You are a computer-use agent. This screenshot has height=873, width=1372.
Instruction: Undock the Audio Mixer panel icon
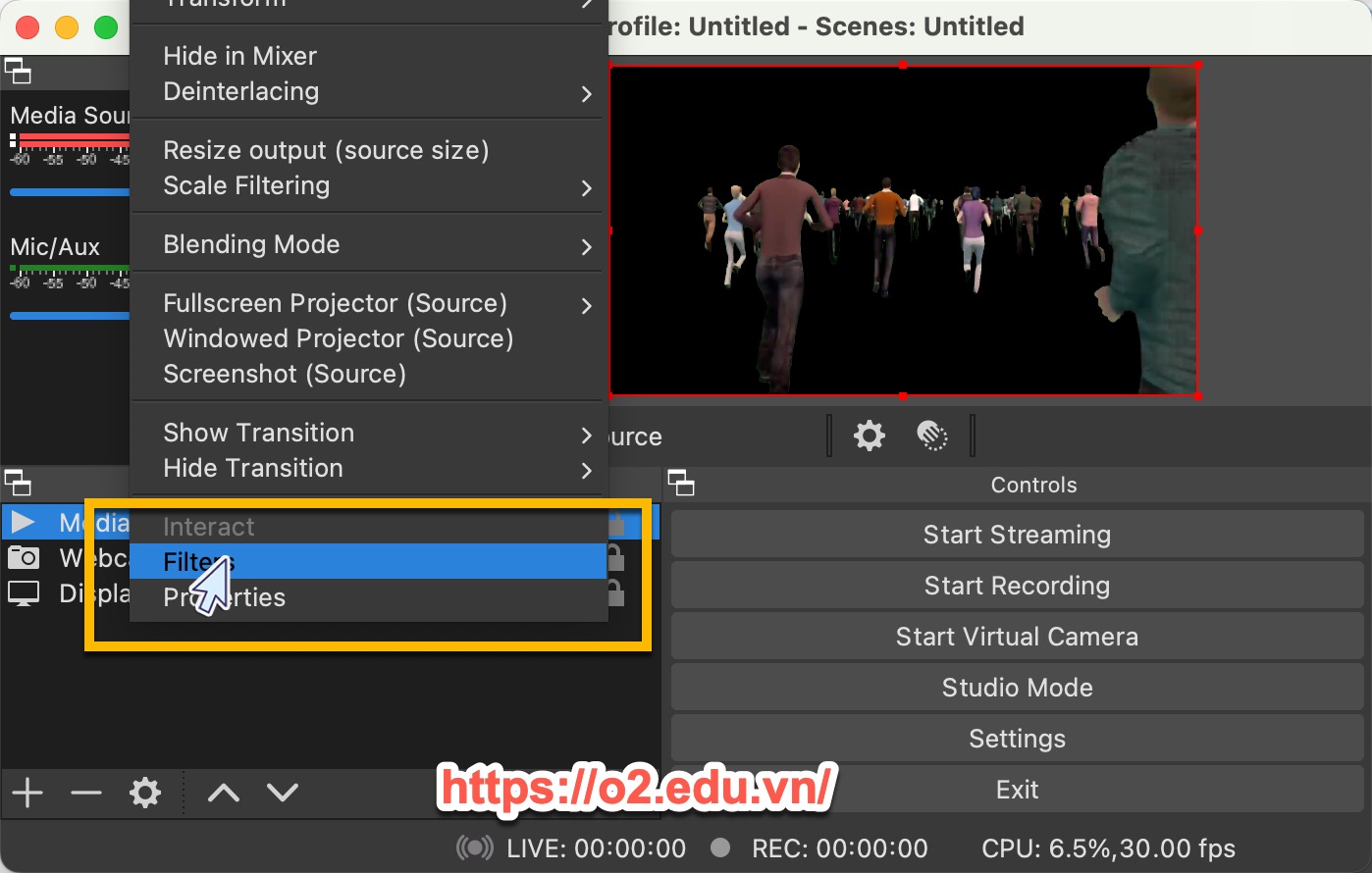click(18, 71)
